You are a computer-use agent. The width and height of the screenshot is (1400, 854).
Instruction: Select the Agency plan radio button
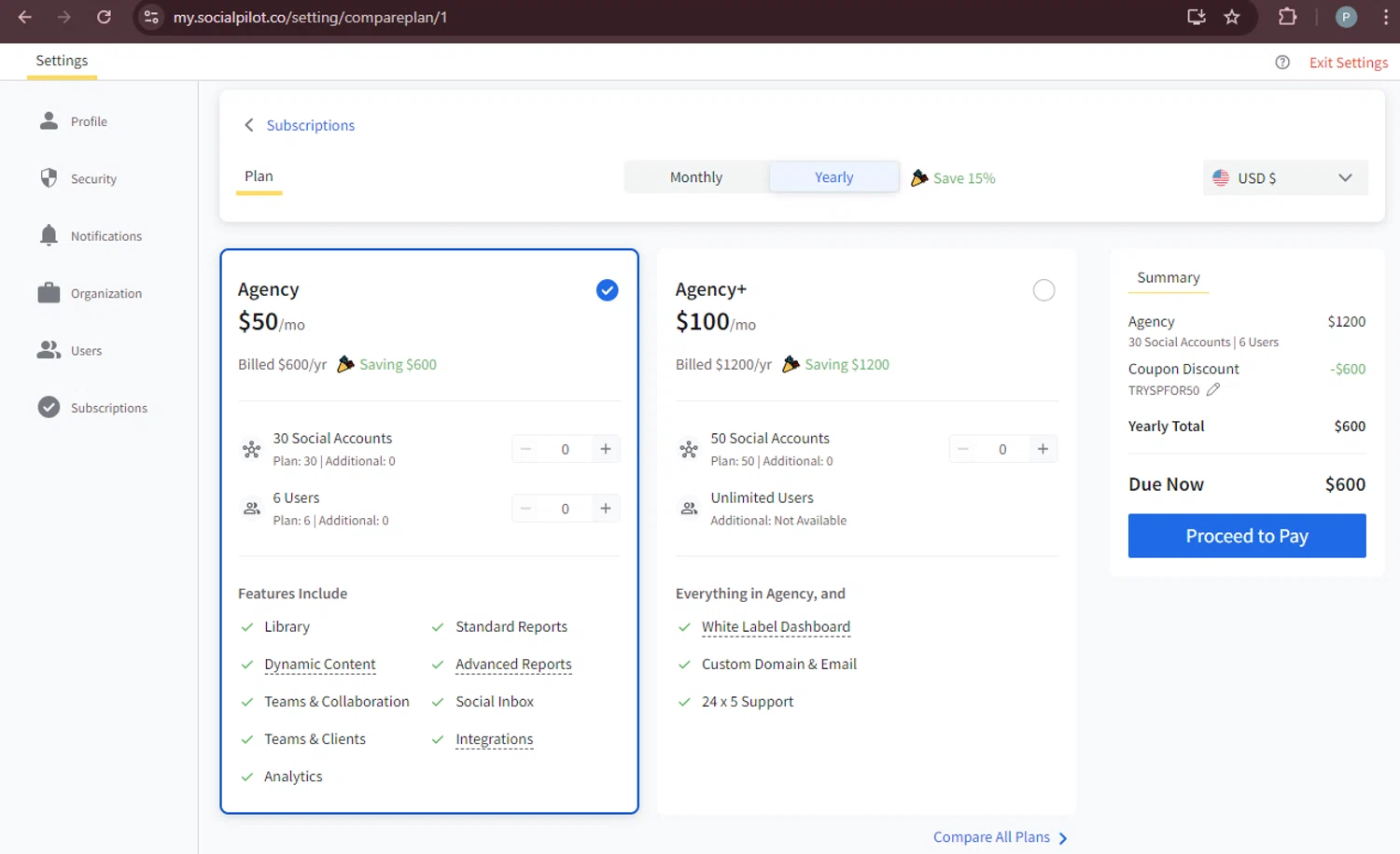point(607,290)
